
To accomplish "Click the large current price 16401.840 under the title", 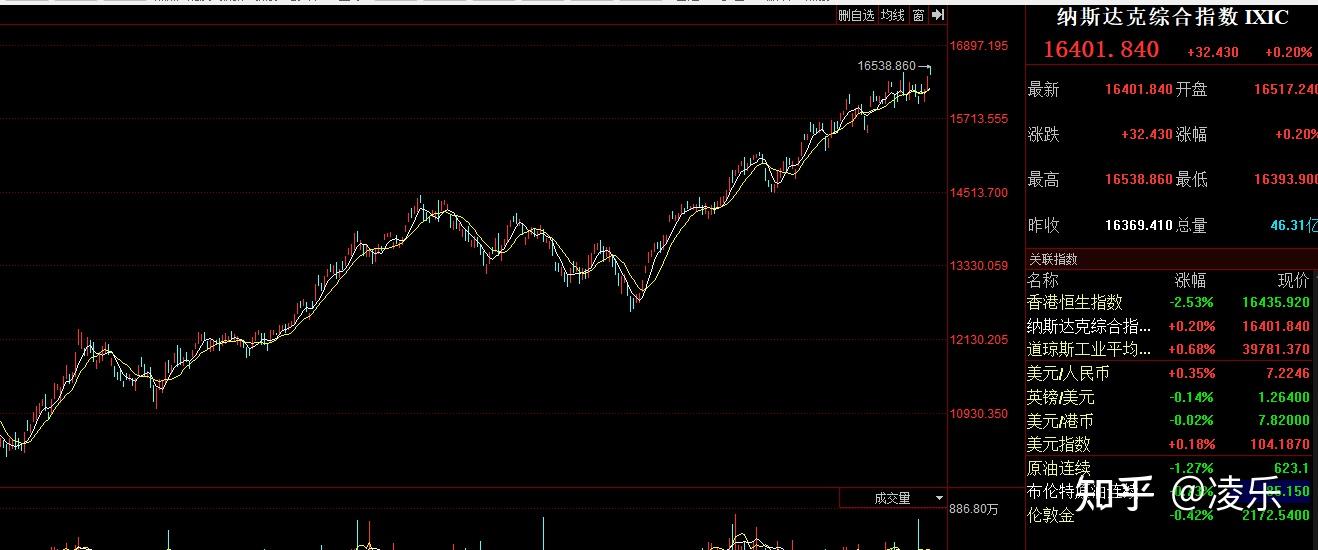I will click(x=1101, y=50).
